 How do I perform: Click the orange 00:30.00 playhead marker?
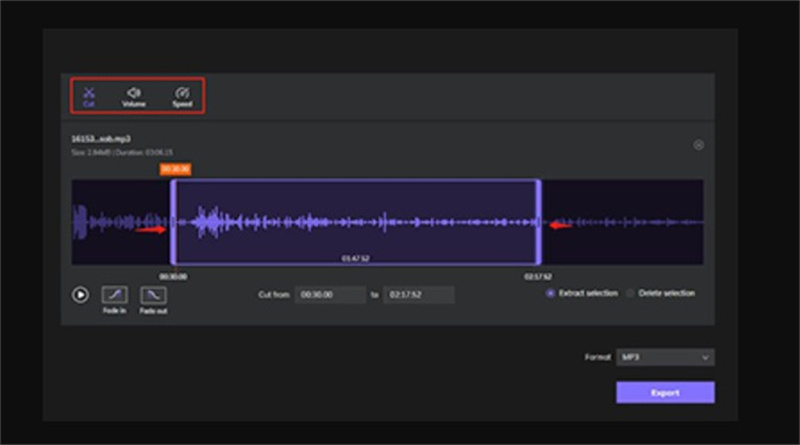[x=175, y=169]
